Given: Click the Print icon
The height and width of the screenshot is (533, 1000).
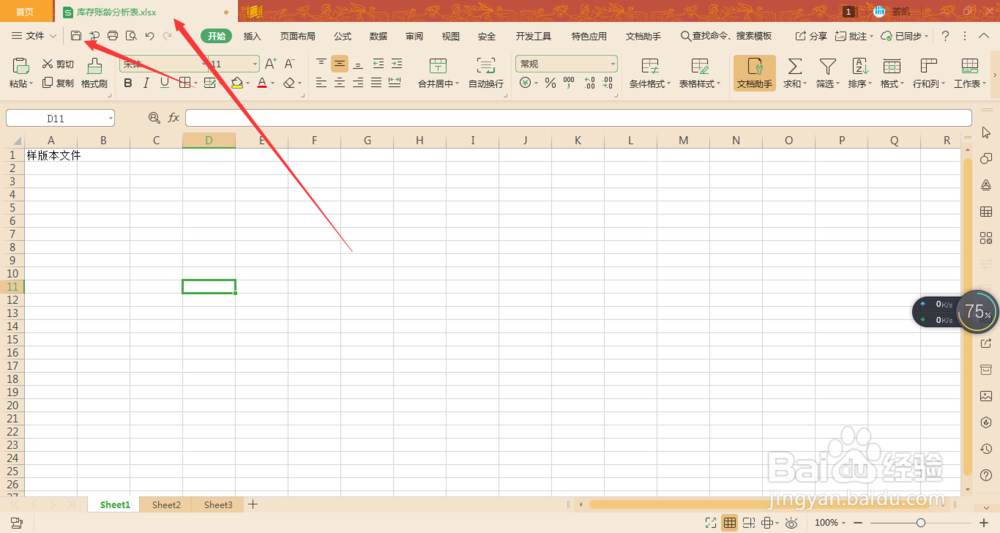Looking at the screenshot, I should click(113, 36).
